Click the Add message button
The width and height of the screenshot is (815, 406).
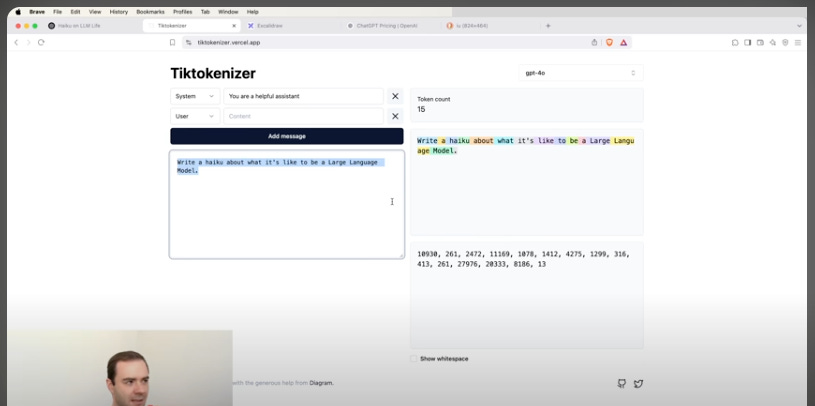[x=287, y=136]
